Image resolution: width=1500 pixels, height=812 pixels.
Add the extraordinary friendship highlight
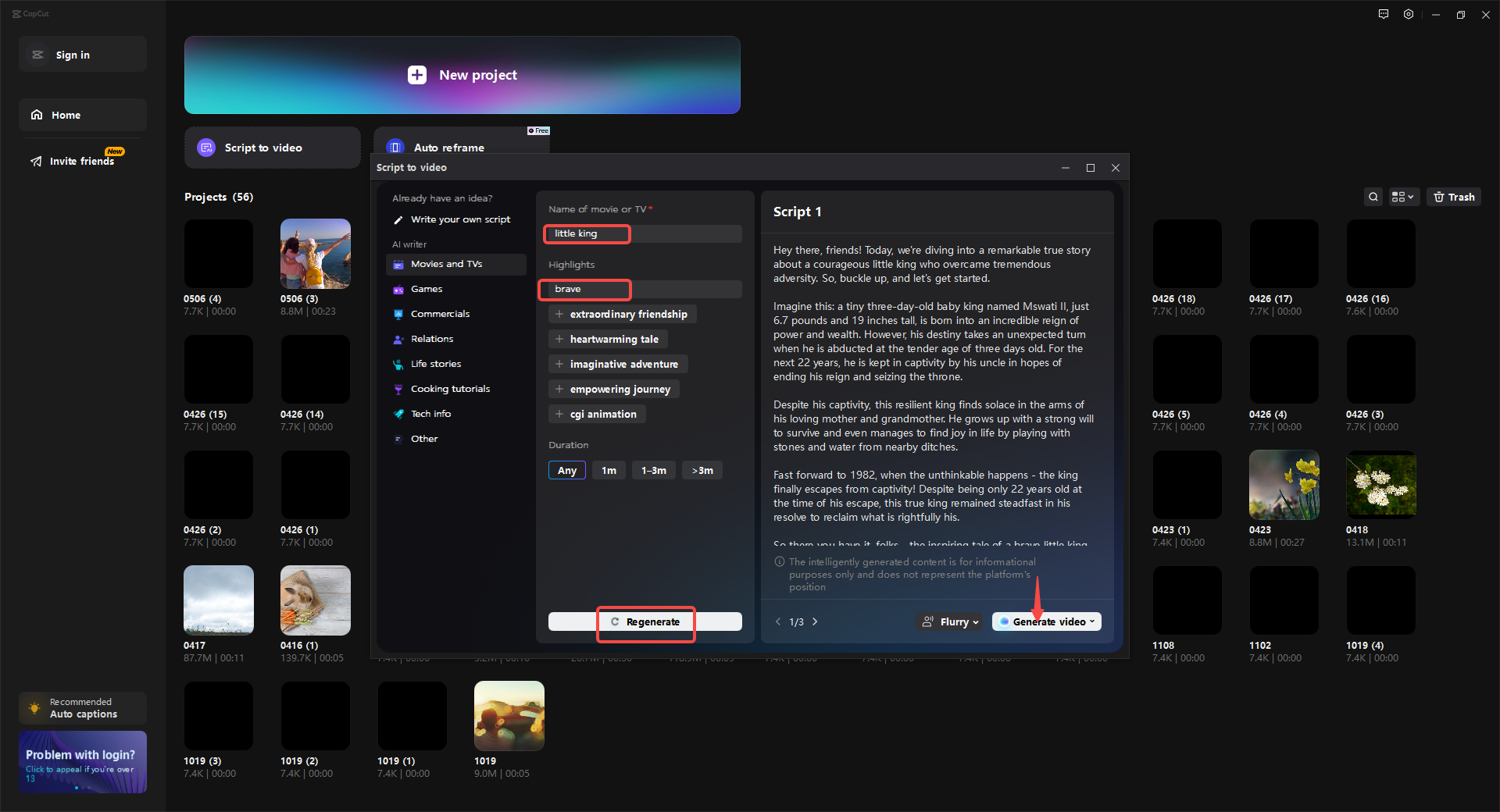tap(622, 314)
